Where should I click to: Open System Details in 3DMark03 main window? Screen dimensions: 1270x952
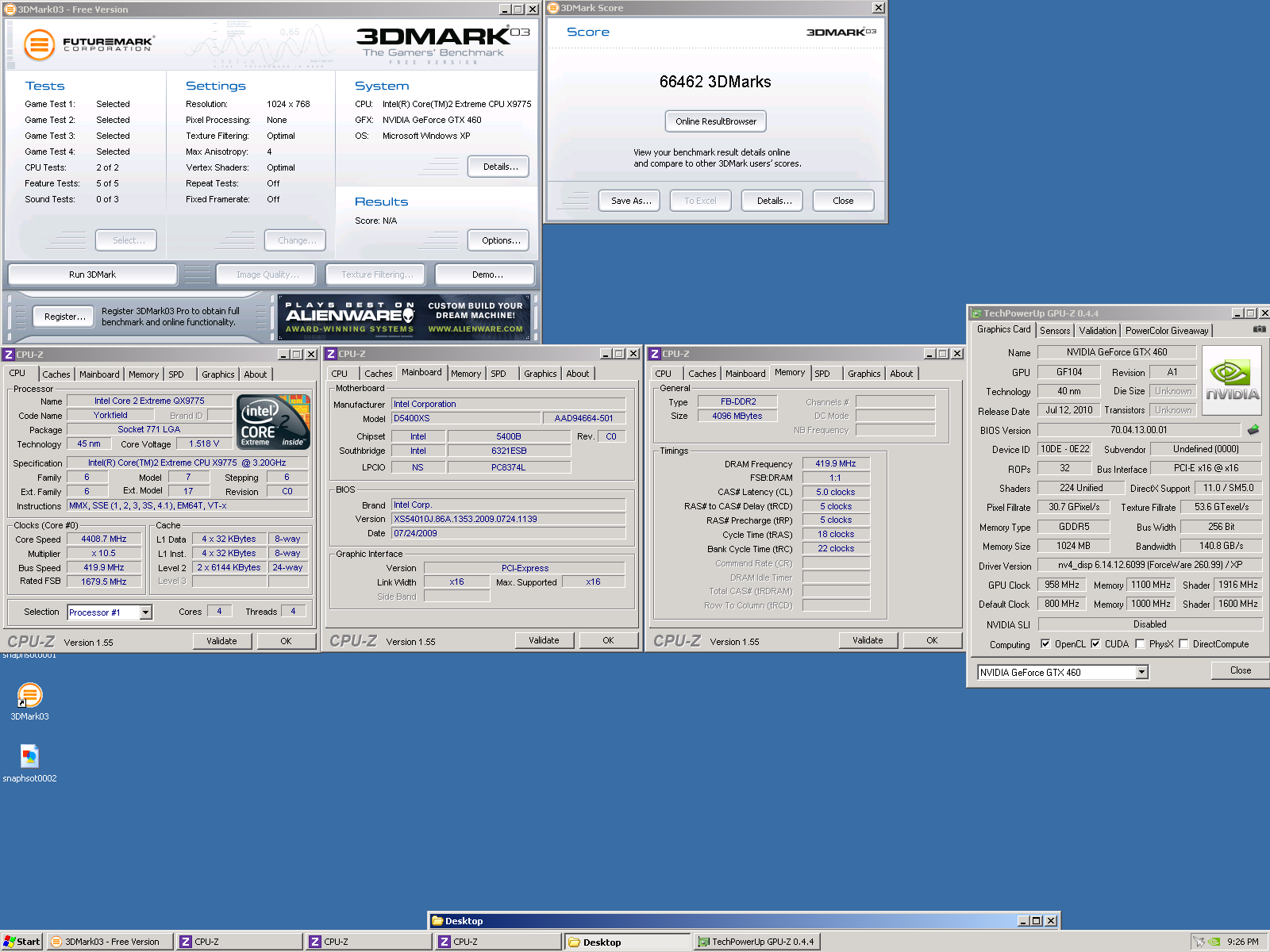point(500,167)
